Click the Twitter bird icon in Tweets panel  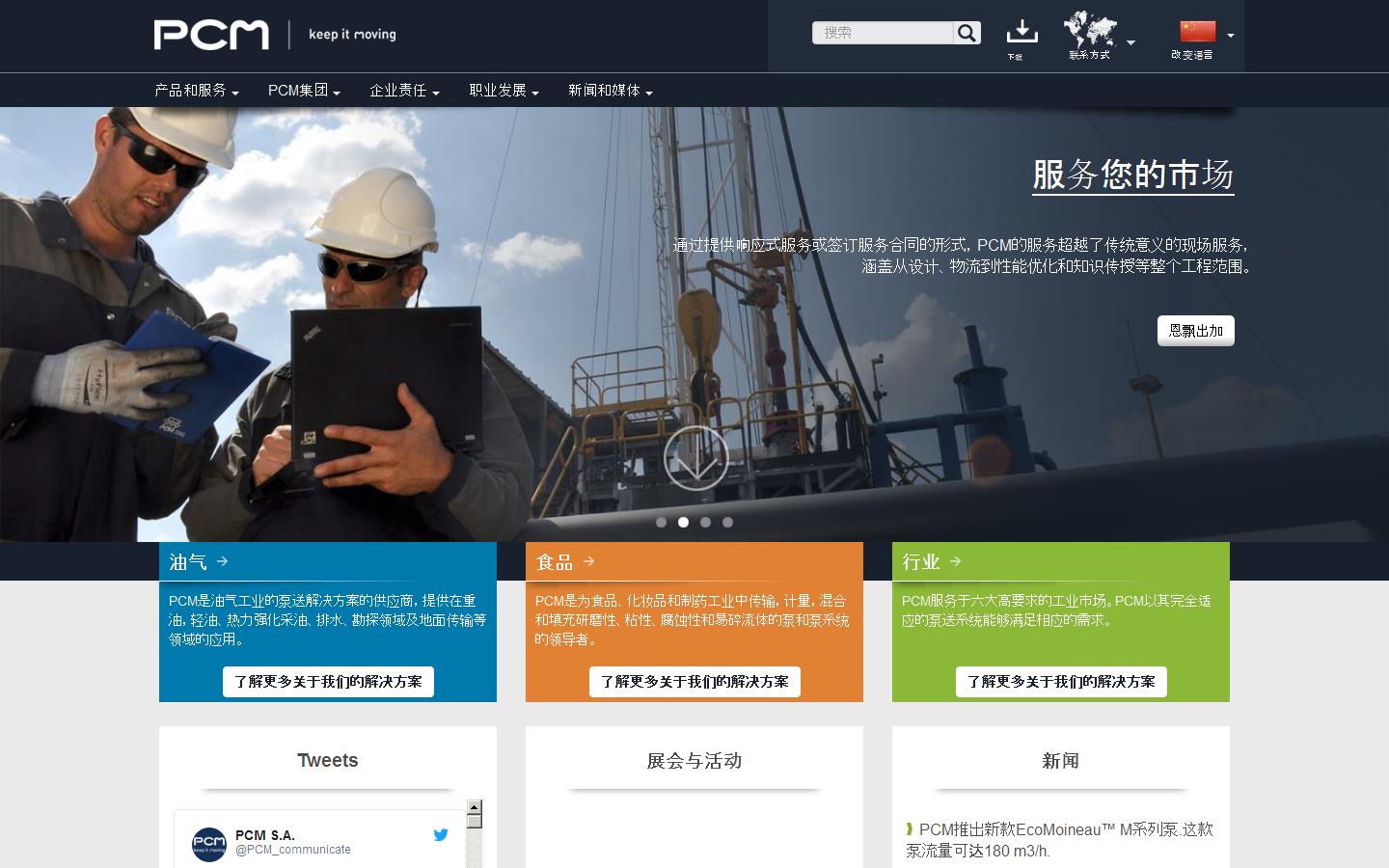(441, 835)
